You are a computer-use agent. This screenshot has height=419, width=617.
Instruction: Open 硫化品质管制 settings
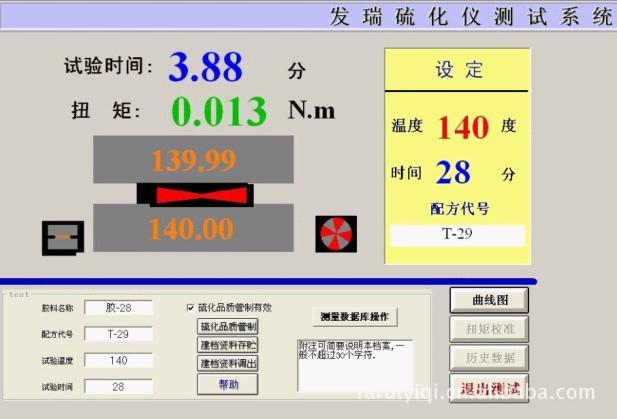click(228, 326)
